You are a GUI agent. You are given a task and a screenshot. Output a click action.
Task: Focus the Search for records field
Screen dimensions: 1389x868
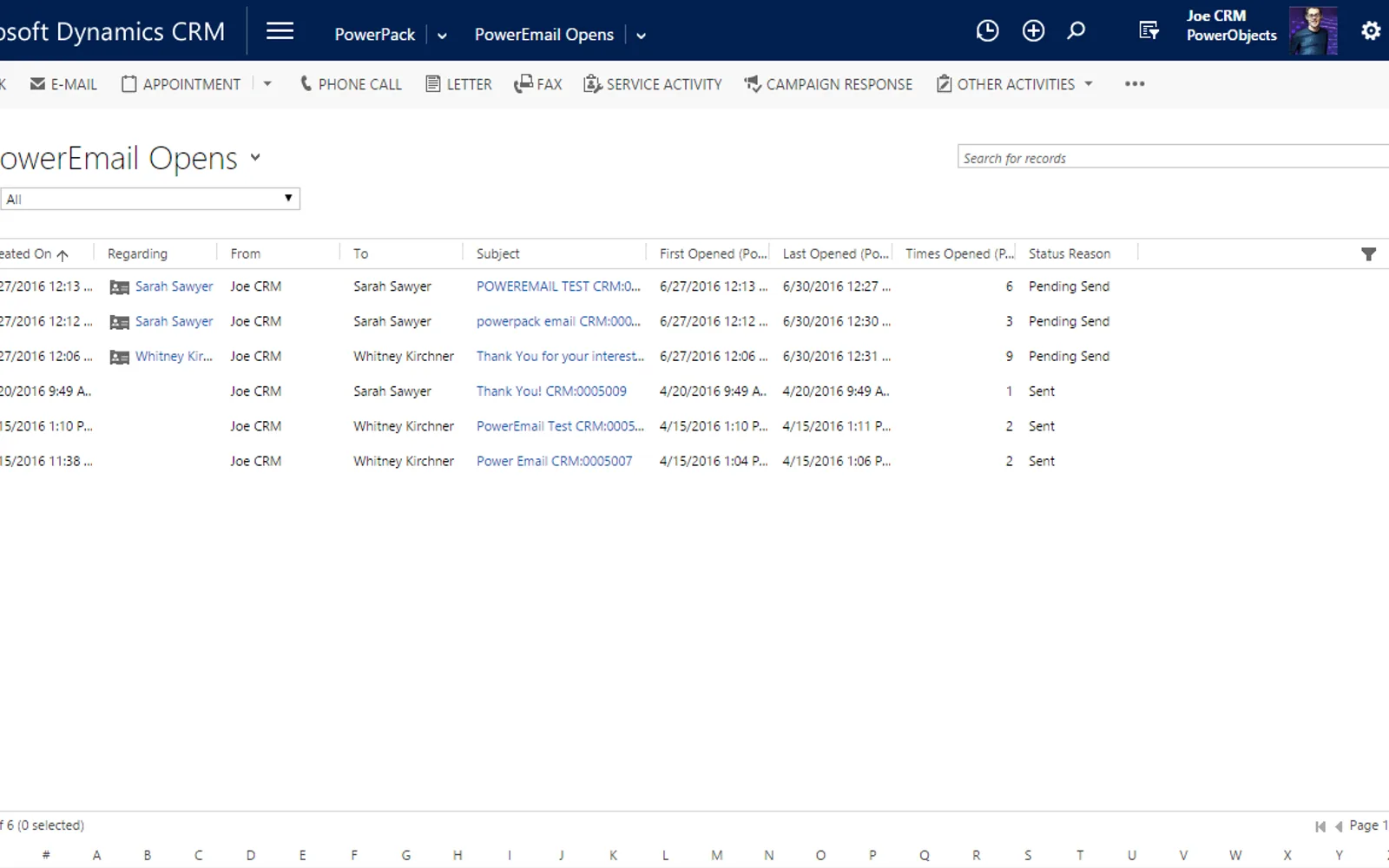click(1173, 157)
